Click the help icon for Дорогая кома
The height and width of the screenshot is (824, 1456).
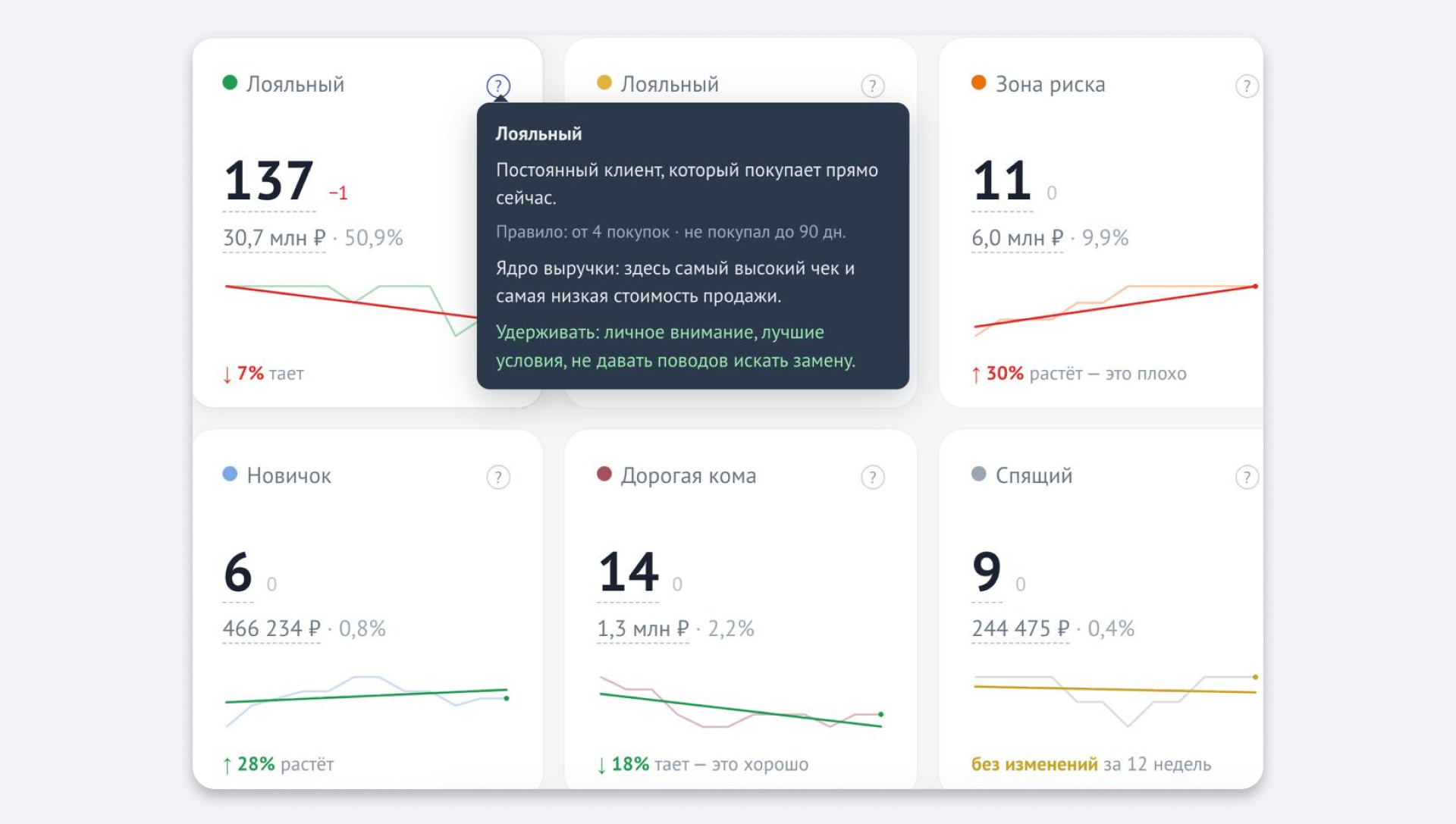pos(873,477)
